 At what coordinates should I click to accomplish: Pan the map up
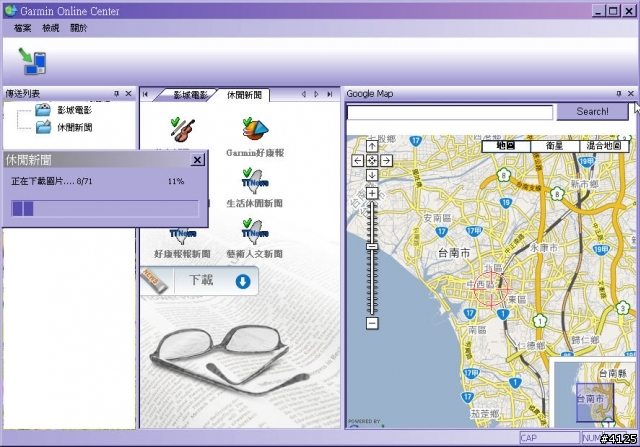372,146
